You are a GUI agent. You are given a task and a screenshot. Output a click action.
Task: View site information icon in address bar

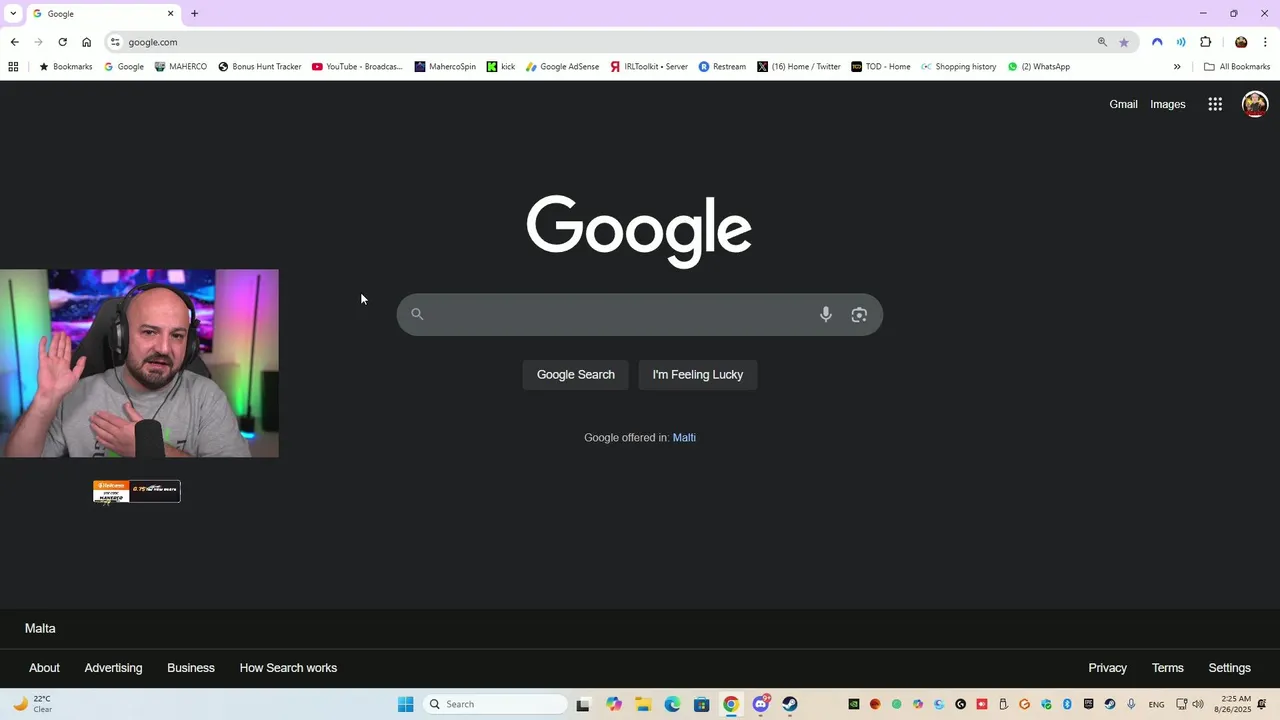pos(115,42)
